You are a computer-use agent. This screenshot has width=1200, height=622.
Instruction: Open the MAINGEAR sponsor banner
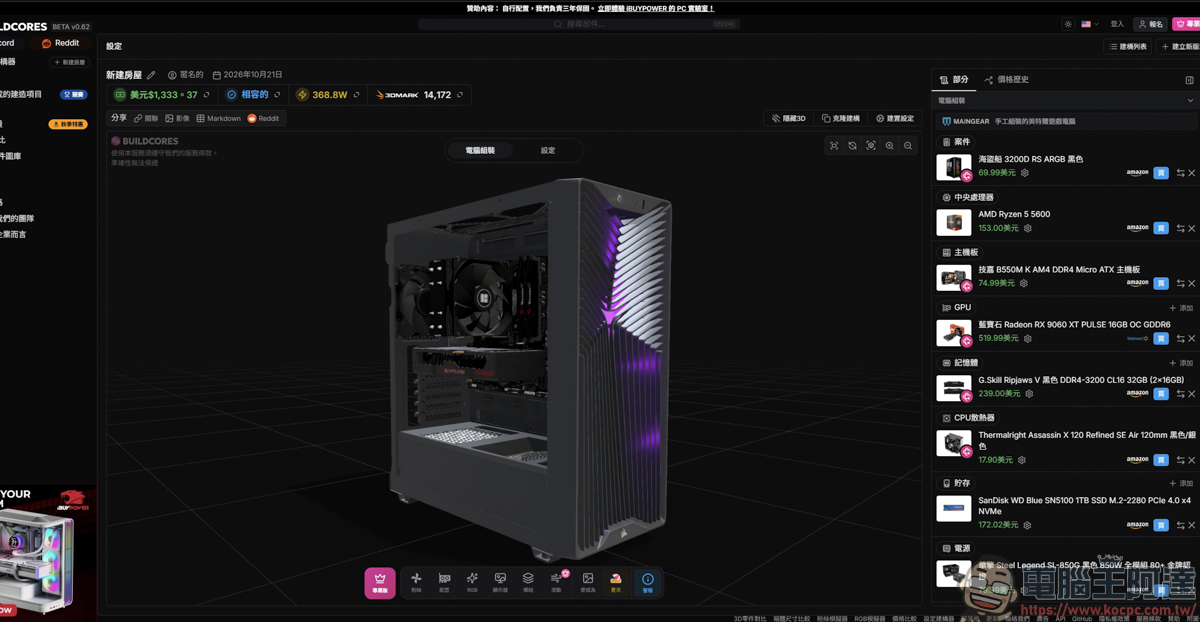1065,121
